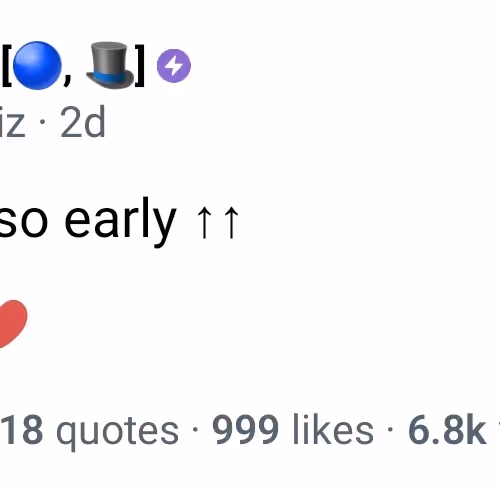Screen dimensions: 500x485
Task: Click the second up arrow in the post text
Action: tap(232, 222)
